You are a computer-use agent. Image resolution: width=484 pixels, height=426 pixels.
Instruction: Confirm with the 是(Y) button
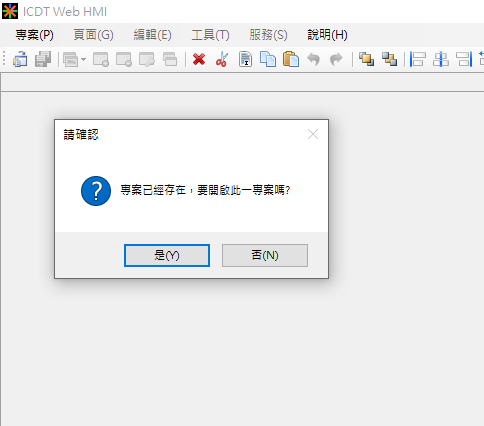tap(167, 255)
